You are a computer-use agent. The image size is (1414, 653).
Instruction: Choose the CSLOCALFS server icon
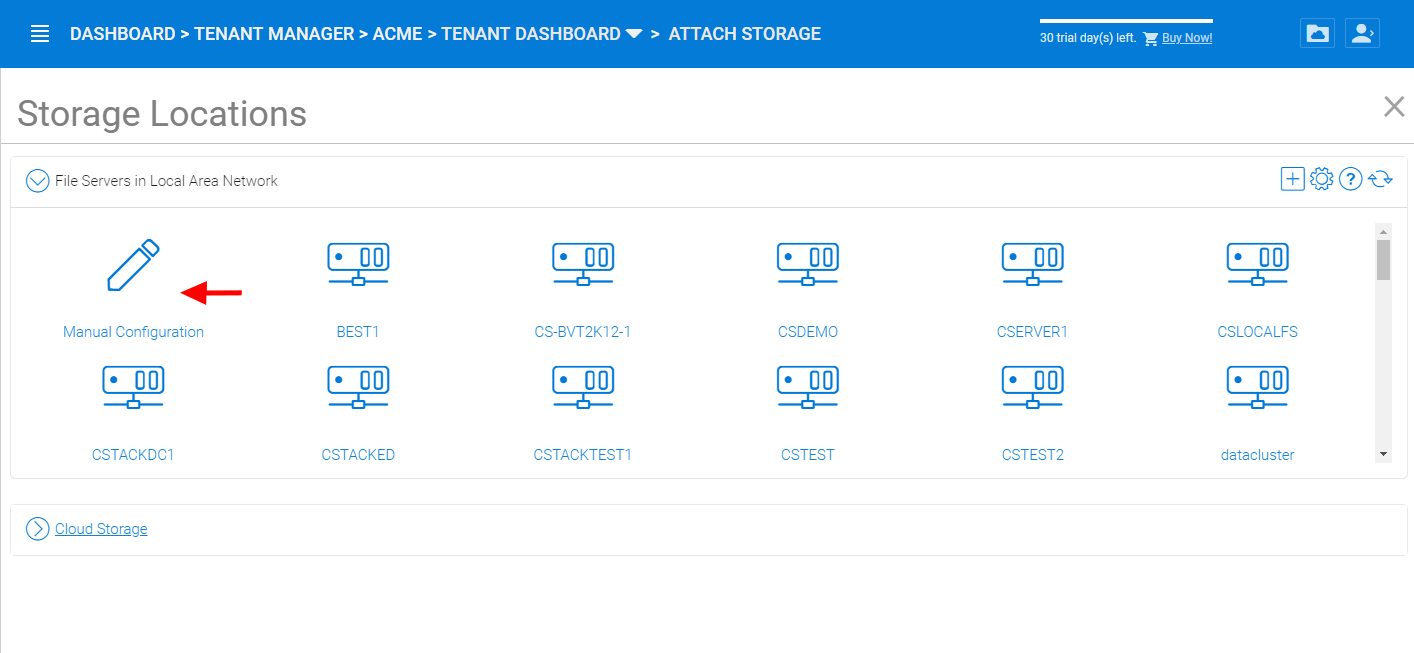[x=1258, y=264]
